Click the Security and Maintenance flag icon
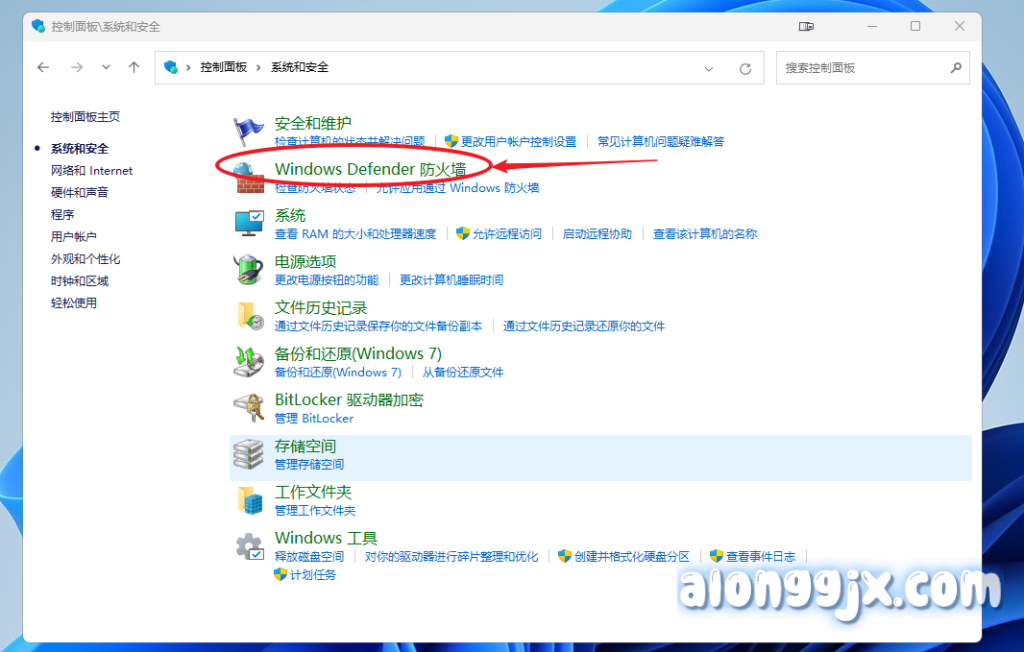Image resolution: width=1024 pixels, height=652 pixels. [x=248, y=131]
